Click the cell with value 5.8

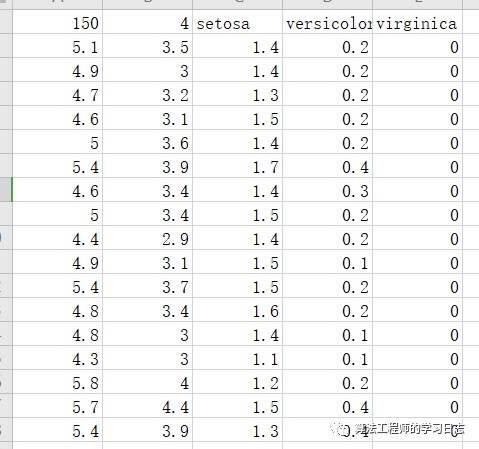pos(57,382)
